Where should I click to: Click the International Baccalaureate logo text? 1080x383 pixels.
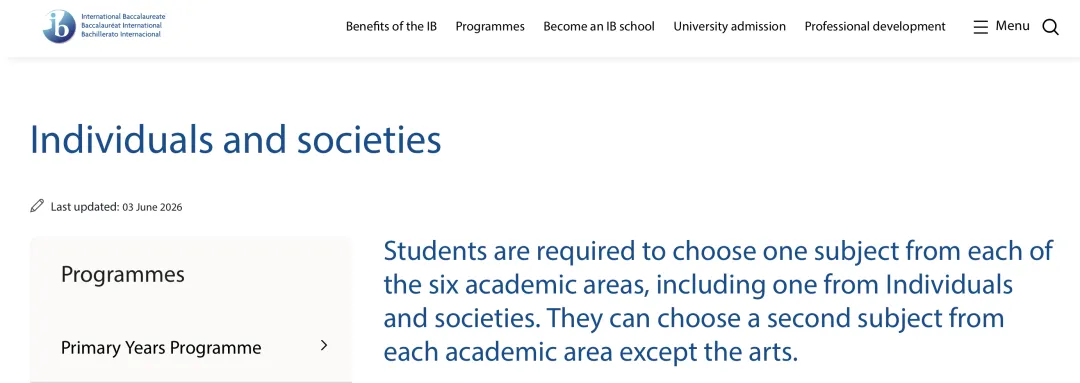coord(123,16)
